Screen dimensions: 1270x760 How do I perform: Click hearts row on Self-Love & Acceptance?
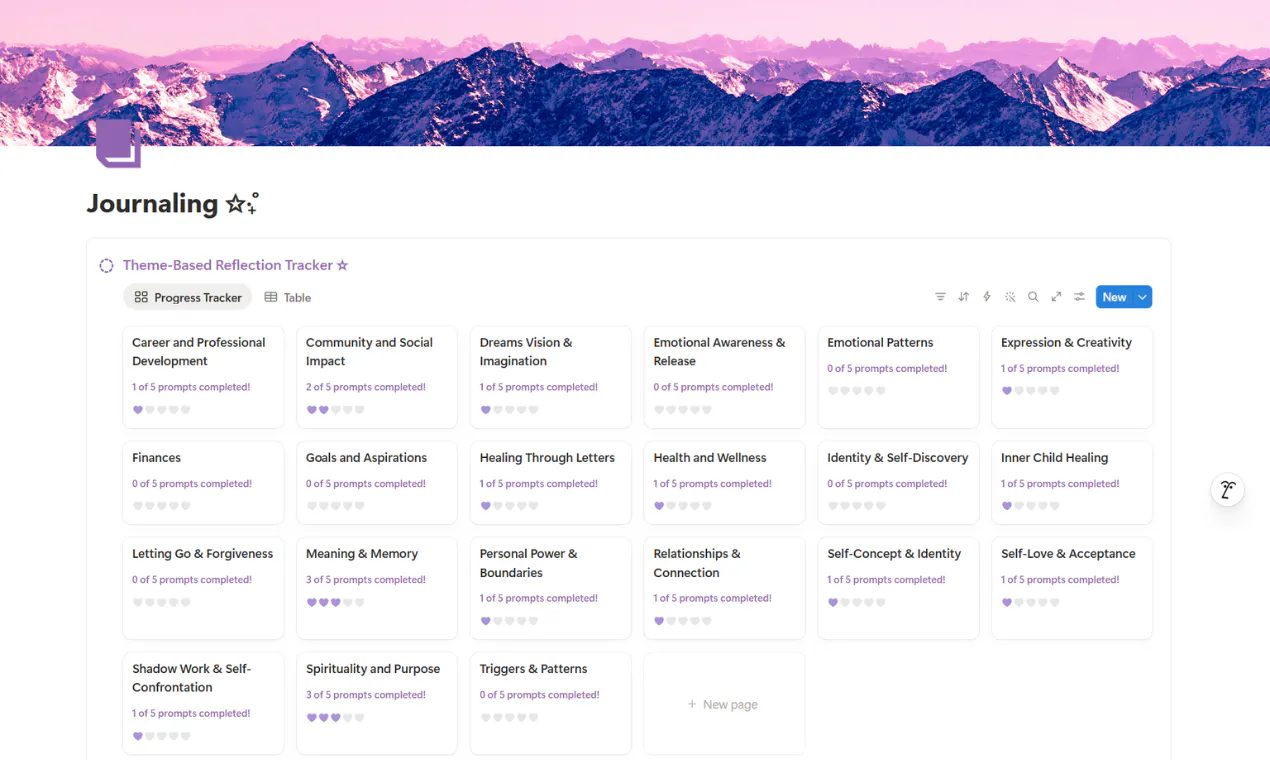pos(1030,602)
